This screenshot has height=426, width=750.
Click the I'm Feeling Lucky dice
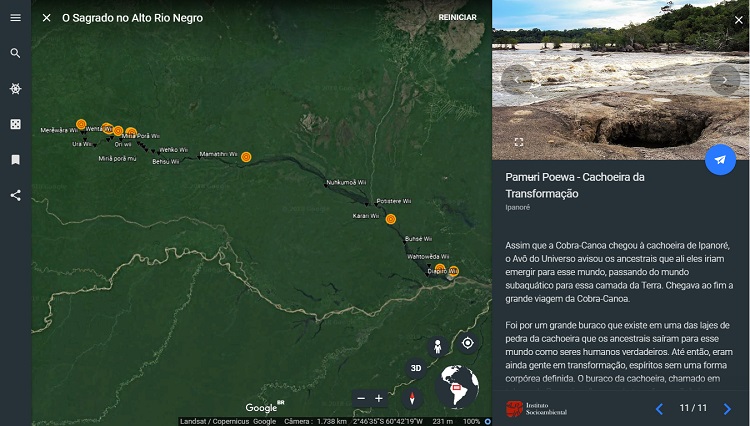[15, 124]
